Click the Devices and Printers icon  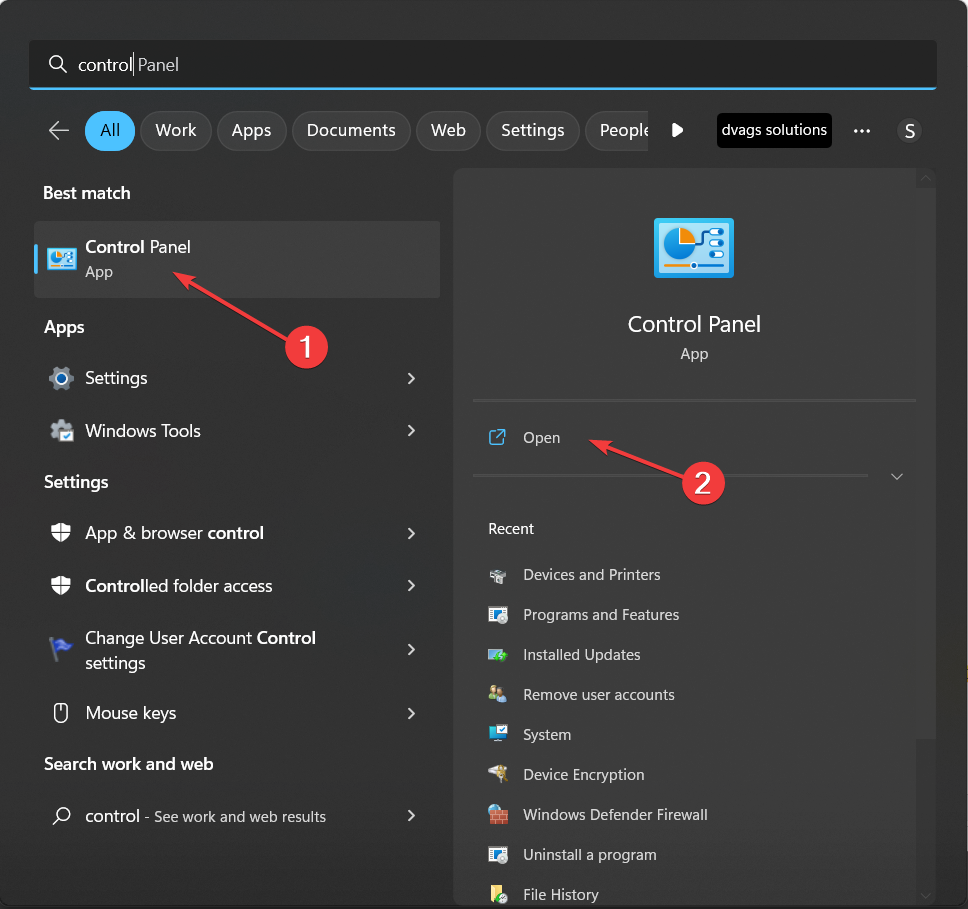tap(498, 576)
